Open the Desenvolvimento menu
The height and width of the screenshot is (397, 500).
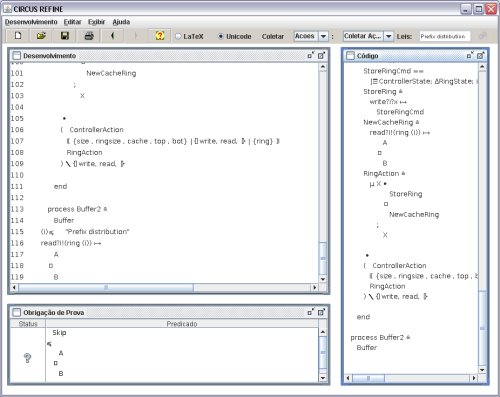(x=31, y=22)
